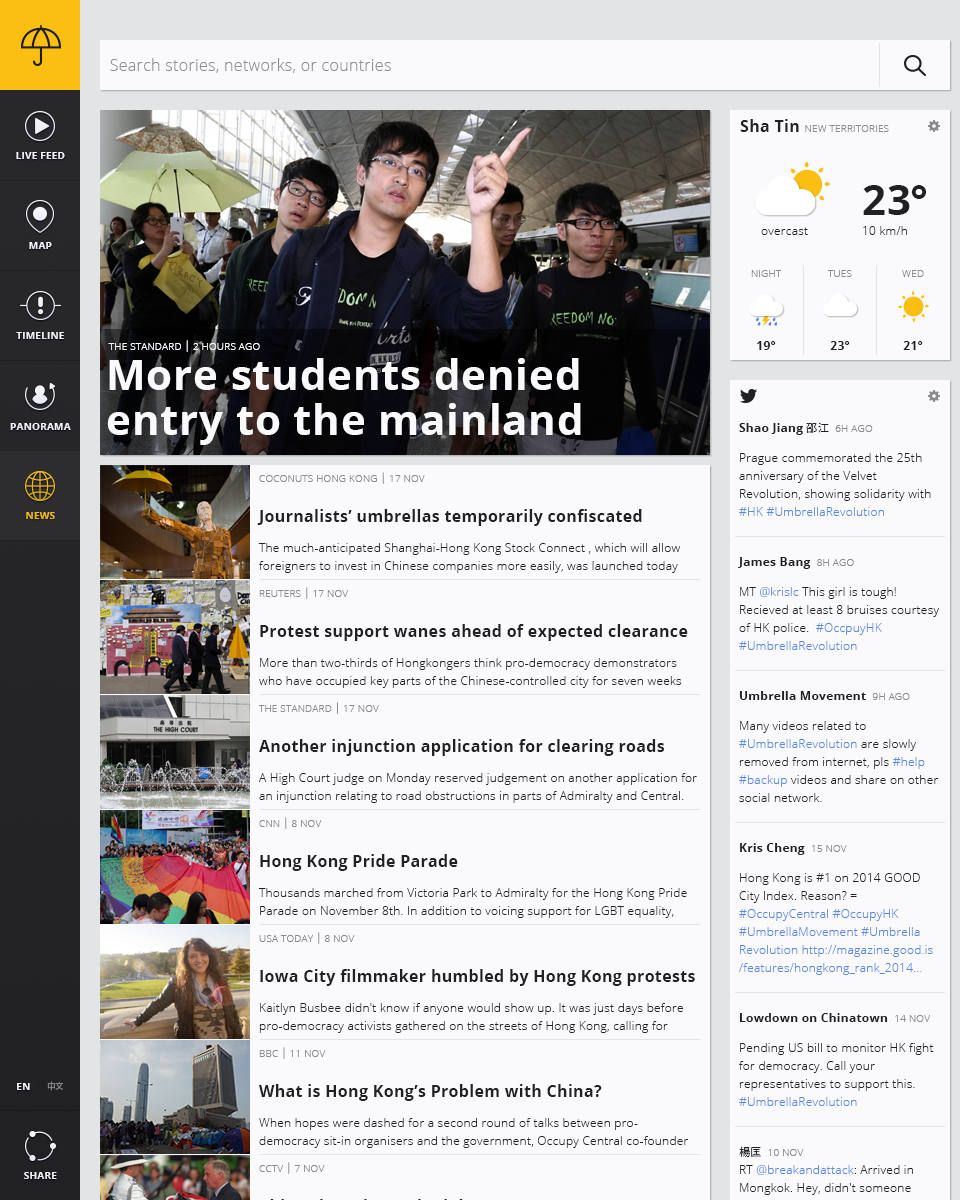The width and height of the screenshot is (960, 1200).
Task: Click the Reuters protest wall thumbnail
Action: pyautogui.click(x=175, y=637)
